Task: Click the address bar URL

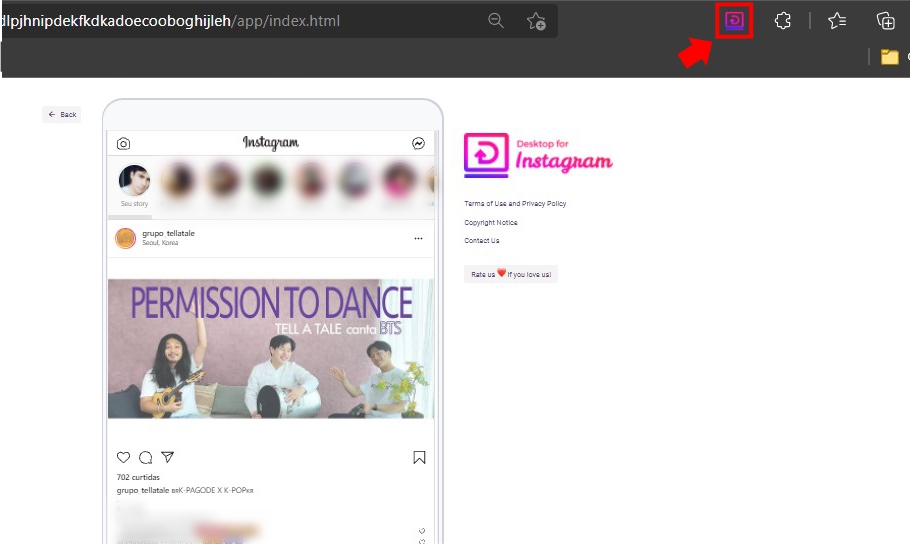Action: 170,21
